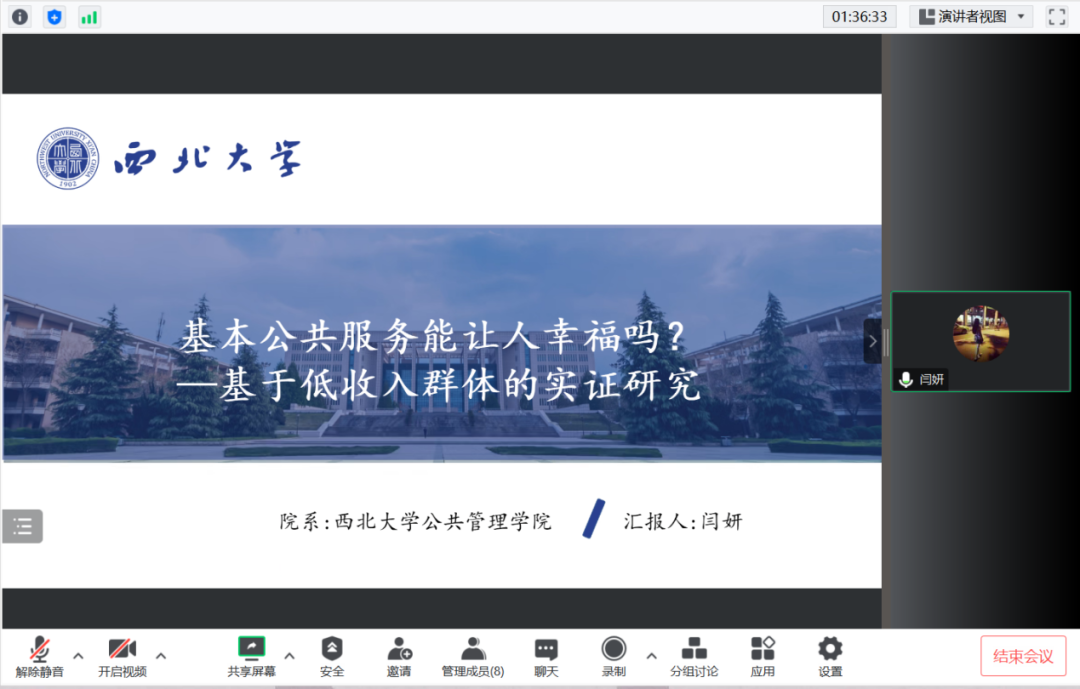Toggle 录制 recording
This screenshot has height=689, width=1080.
[614, 657]
